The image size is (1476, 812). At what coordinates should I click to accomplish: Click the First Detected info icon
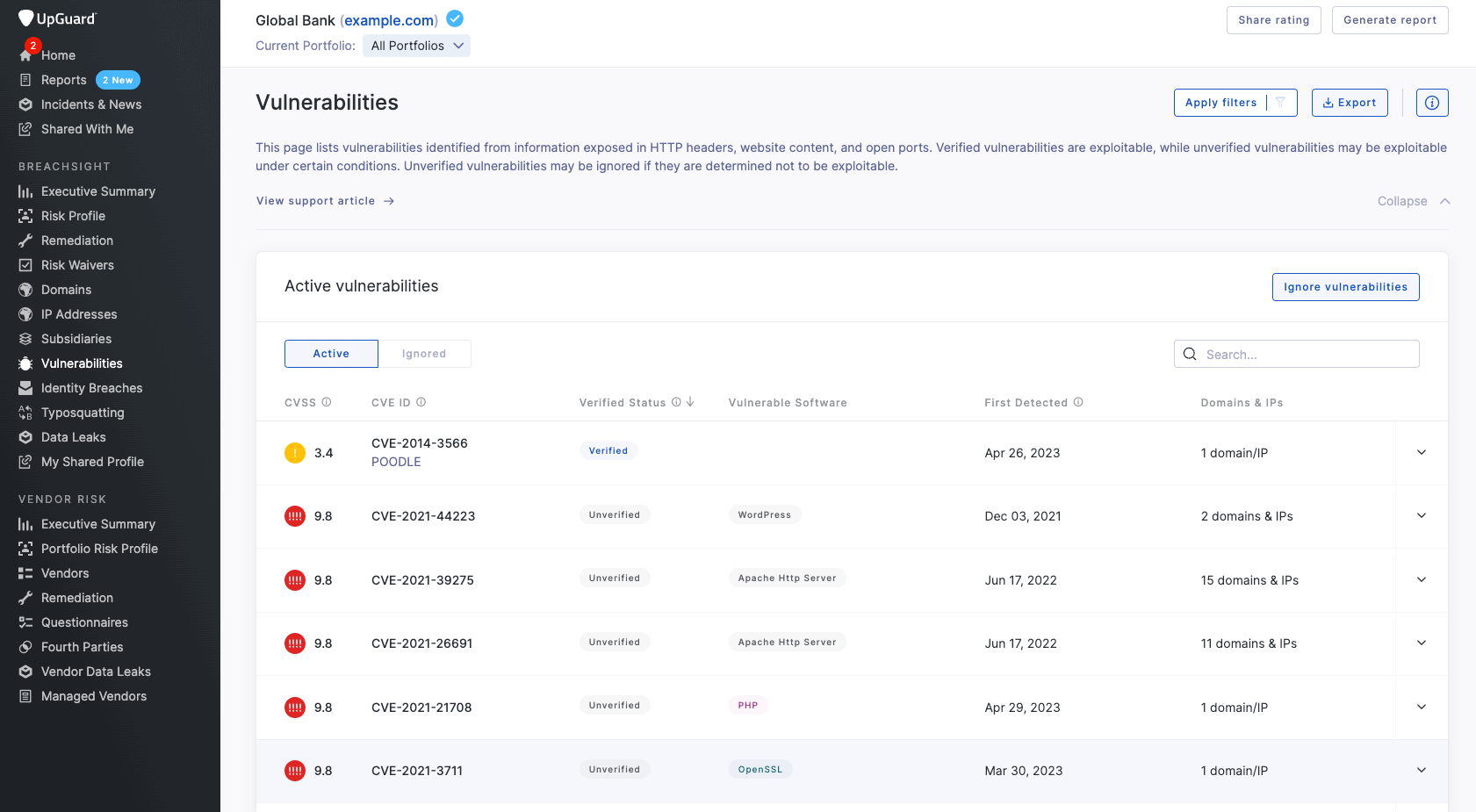coord(1078,402)
